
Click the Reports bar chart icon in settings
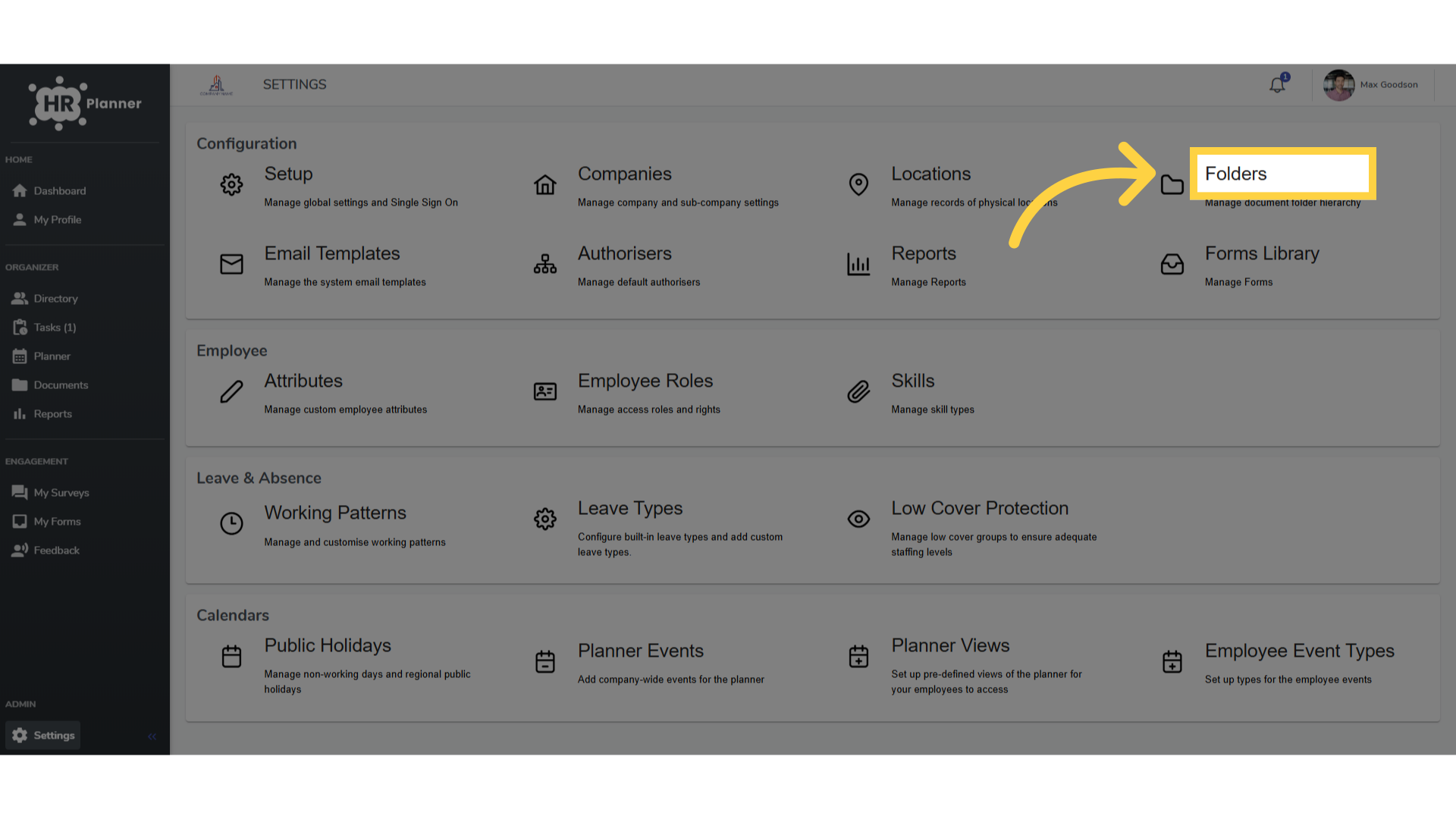[858, 264]
